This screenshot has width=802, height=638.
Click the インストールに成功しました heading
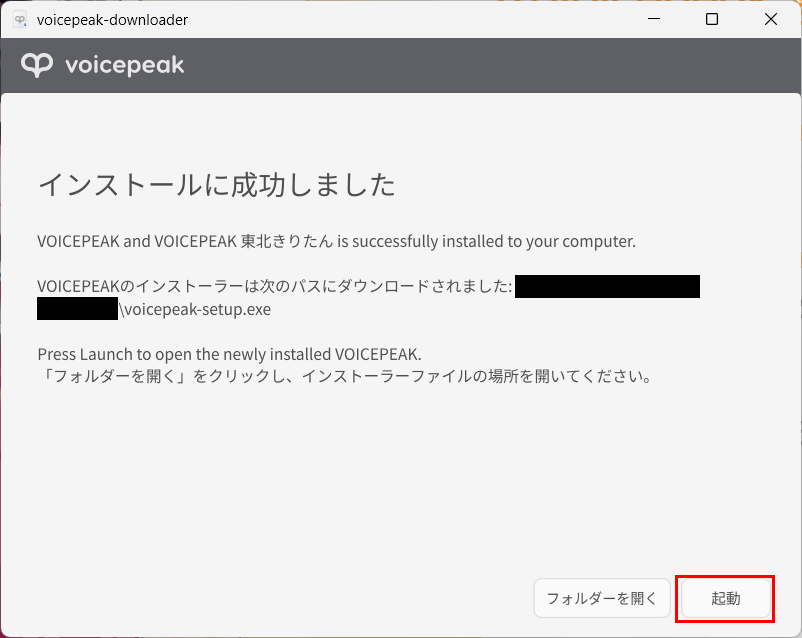[x=217, y=185]
